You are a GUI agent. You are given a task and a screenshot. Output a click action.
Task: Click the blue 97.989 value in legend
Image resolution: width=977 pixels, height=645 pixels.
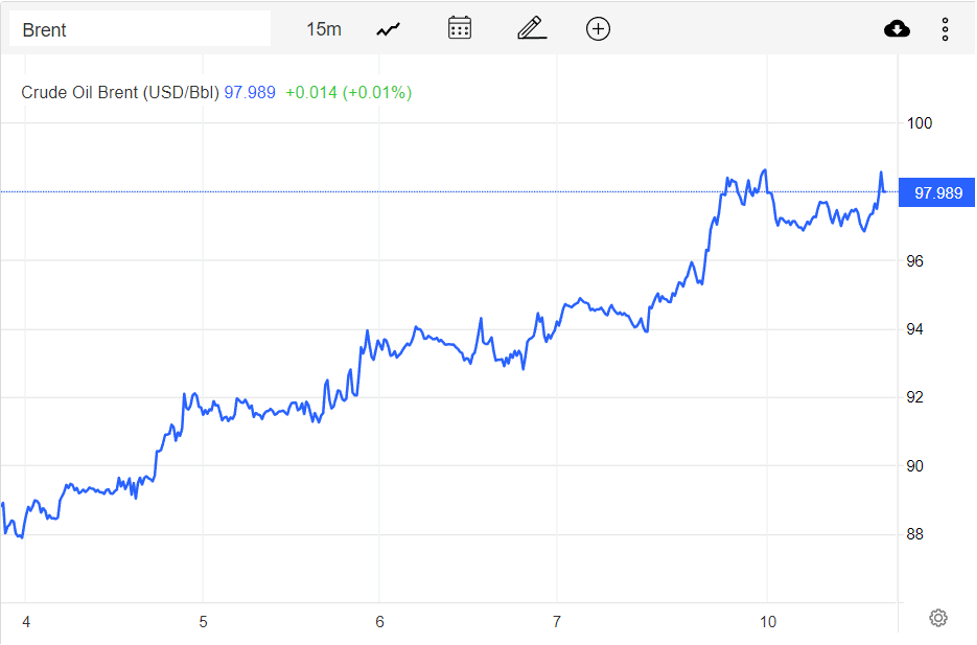(x=250, y=93)
